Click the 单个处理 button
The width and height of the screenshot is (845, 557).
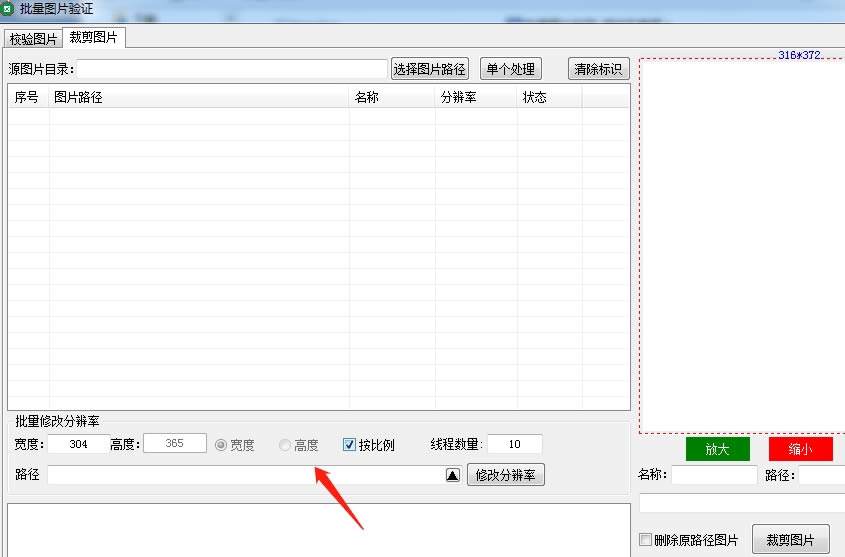510,69
